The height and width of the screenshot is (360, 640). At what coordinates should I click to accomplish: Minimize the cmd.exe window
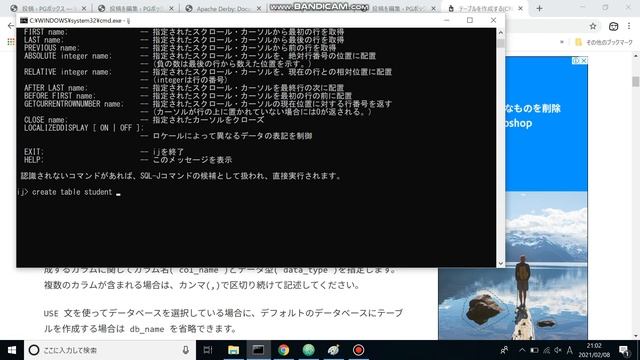coord(447,20)
